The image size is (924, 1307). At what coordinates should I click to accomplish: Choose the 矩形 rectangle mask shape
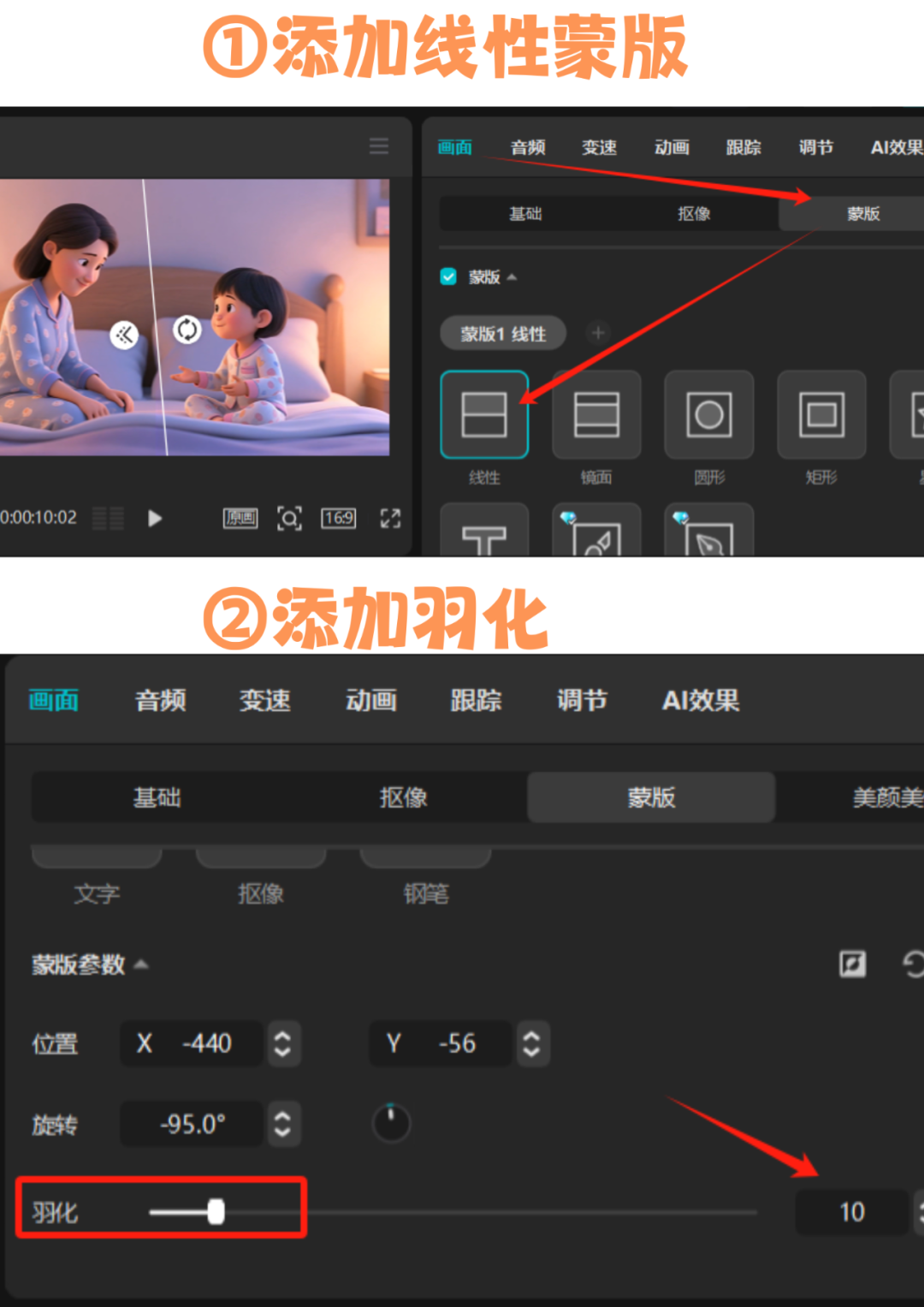[x=820, y=414]
